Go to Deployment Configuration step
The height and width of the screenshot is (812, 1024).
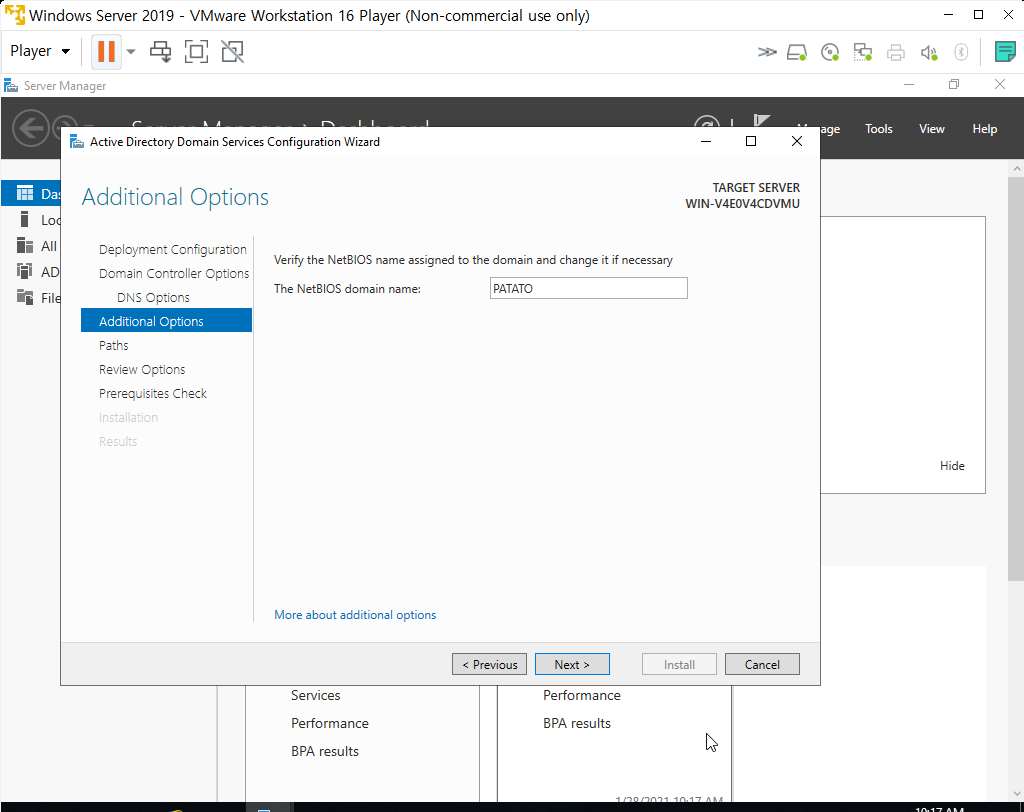[x=172, y=250]
